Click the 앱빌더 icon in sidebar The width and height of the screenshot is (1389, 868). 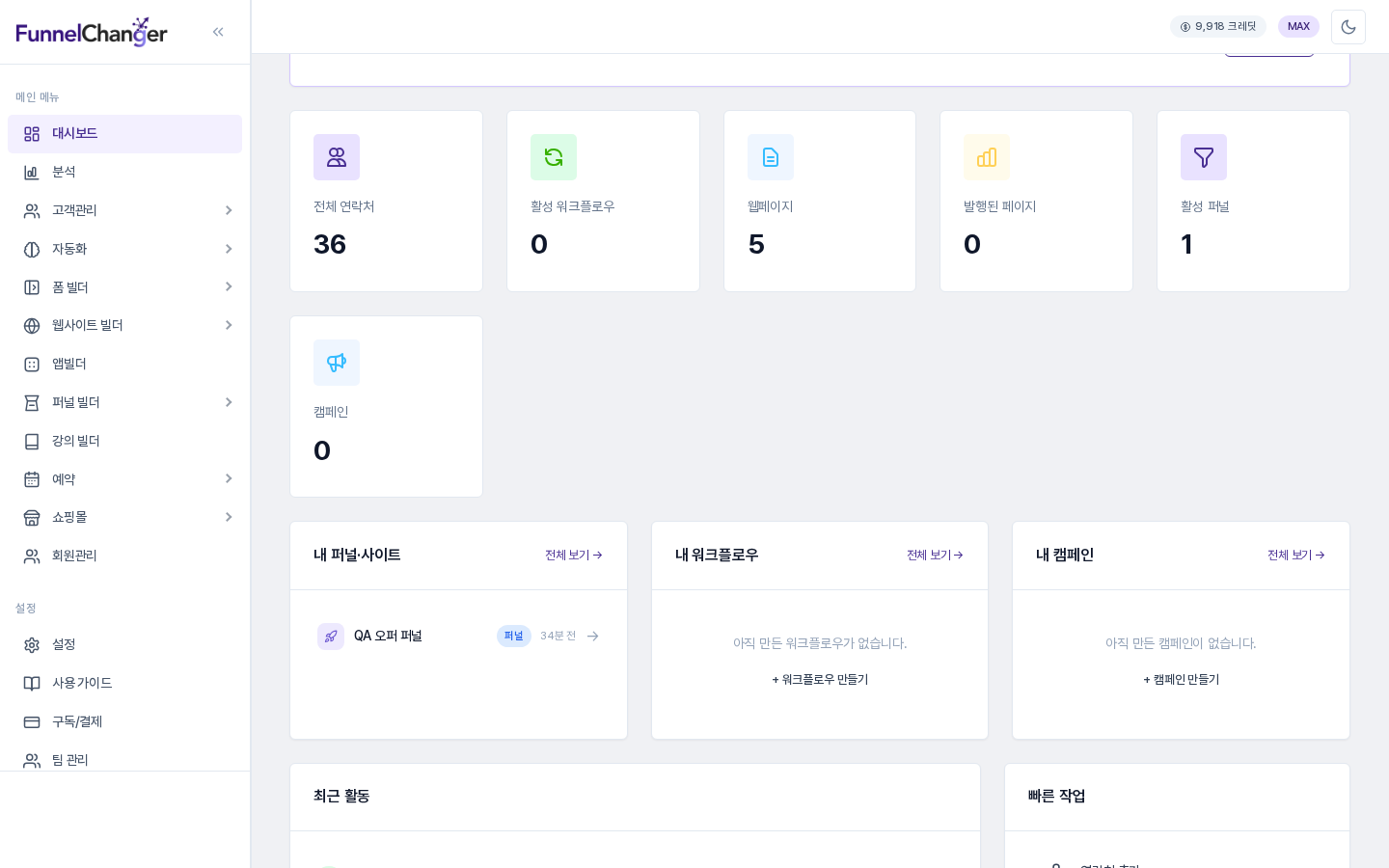32,365
